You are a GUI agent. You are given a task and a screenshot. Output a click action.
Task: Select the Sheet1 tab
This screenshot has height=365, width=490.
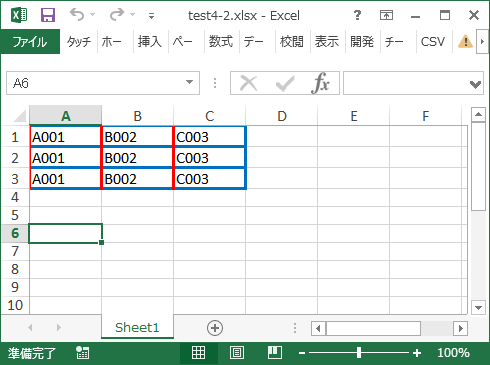137,327
